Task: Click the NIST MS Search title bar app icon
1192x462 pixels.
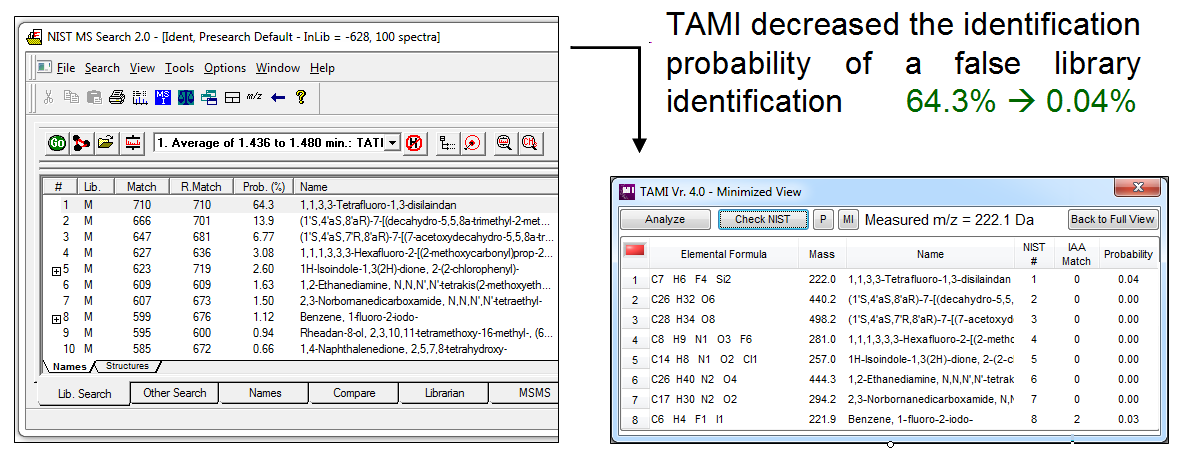Action: click(34, 36)
